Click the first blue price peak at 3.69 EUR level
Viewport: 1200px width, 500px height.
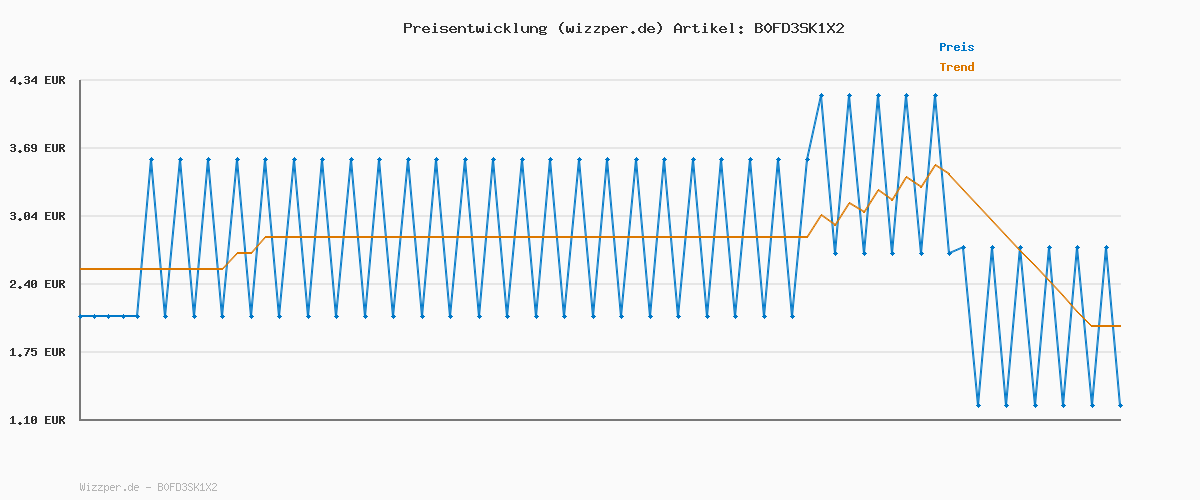pos(151,159)
